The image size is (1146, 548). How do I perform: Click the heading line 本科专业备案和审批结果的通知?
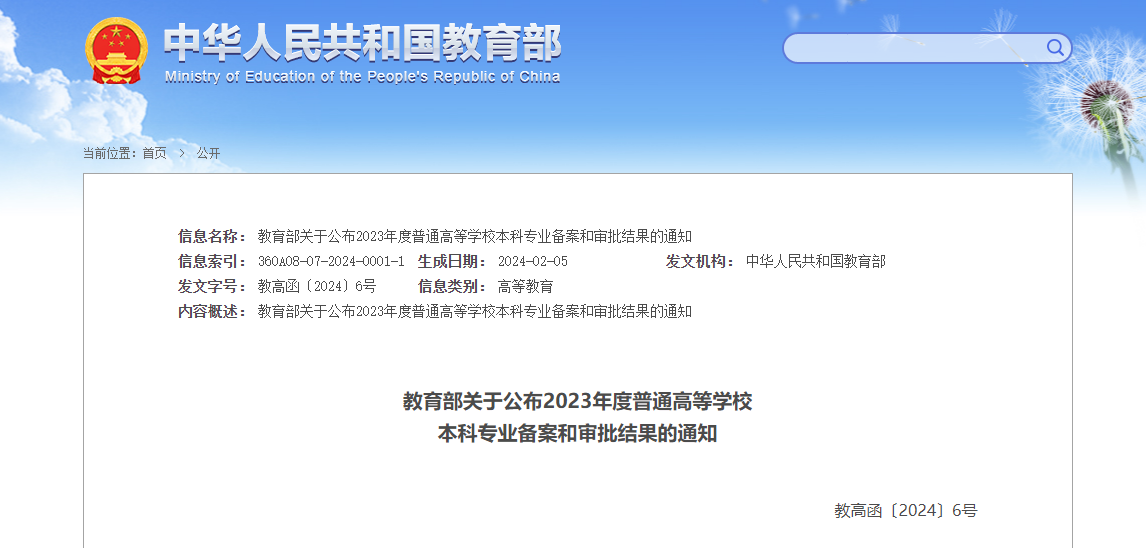[x=577, y=434]
